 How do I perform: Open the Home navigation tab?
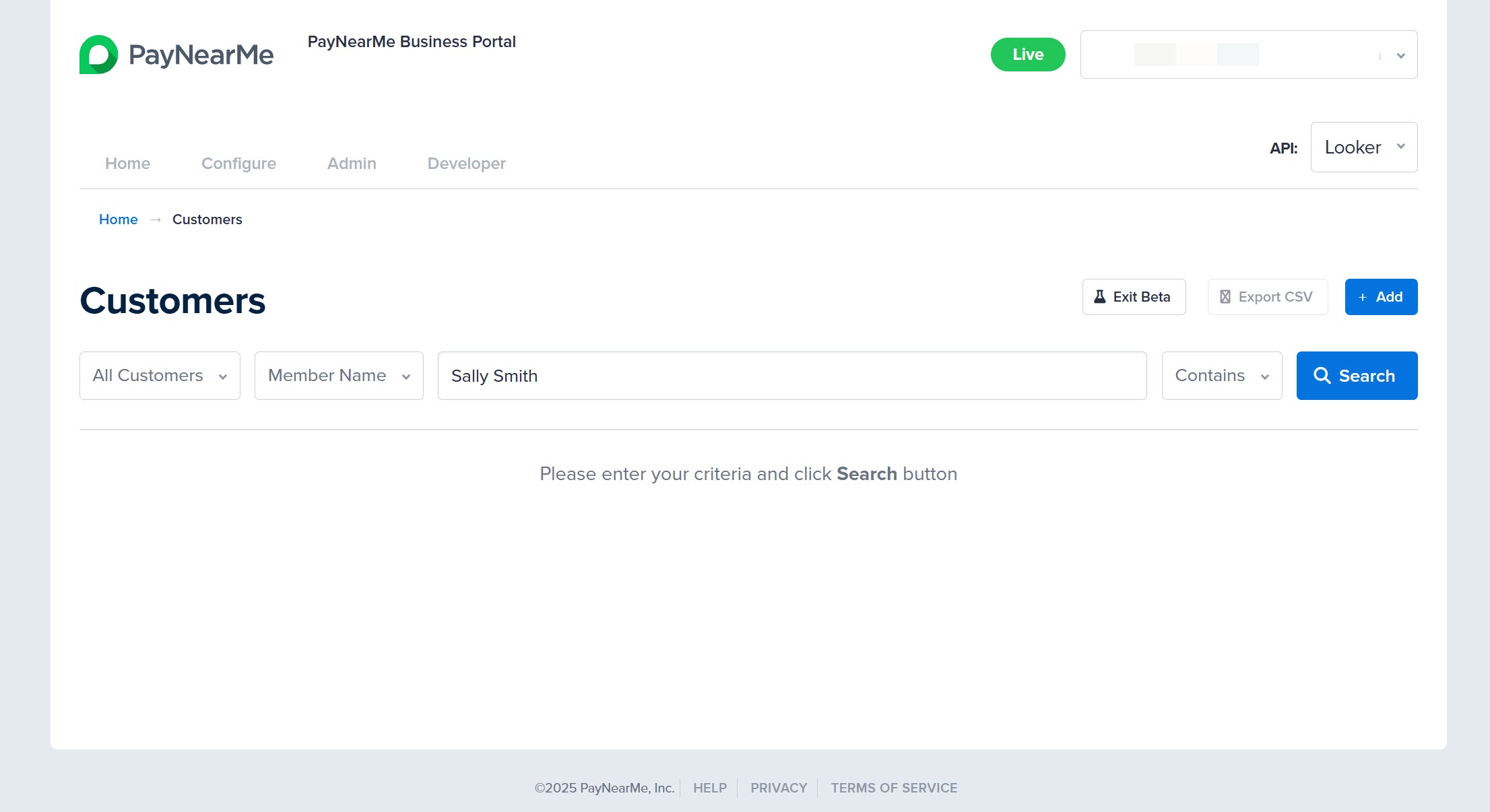127,164
